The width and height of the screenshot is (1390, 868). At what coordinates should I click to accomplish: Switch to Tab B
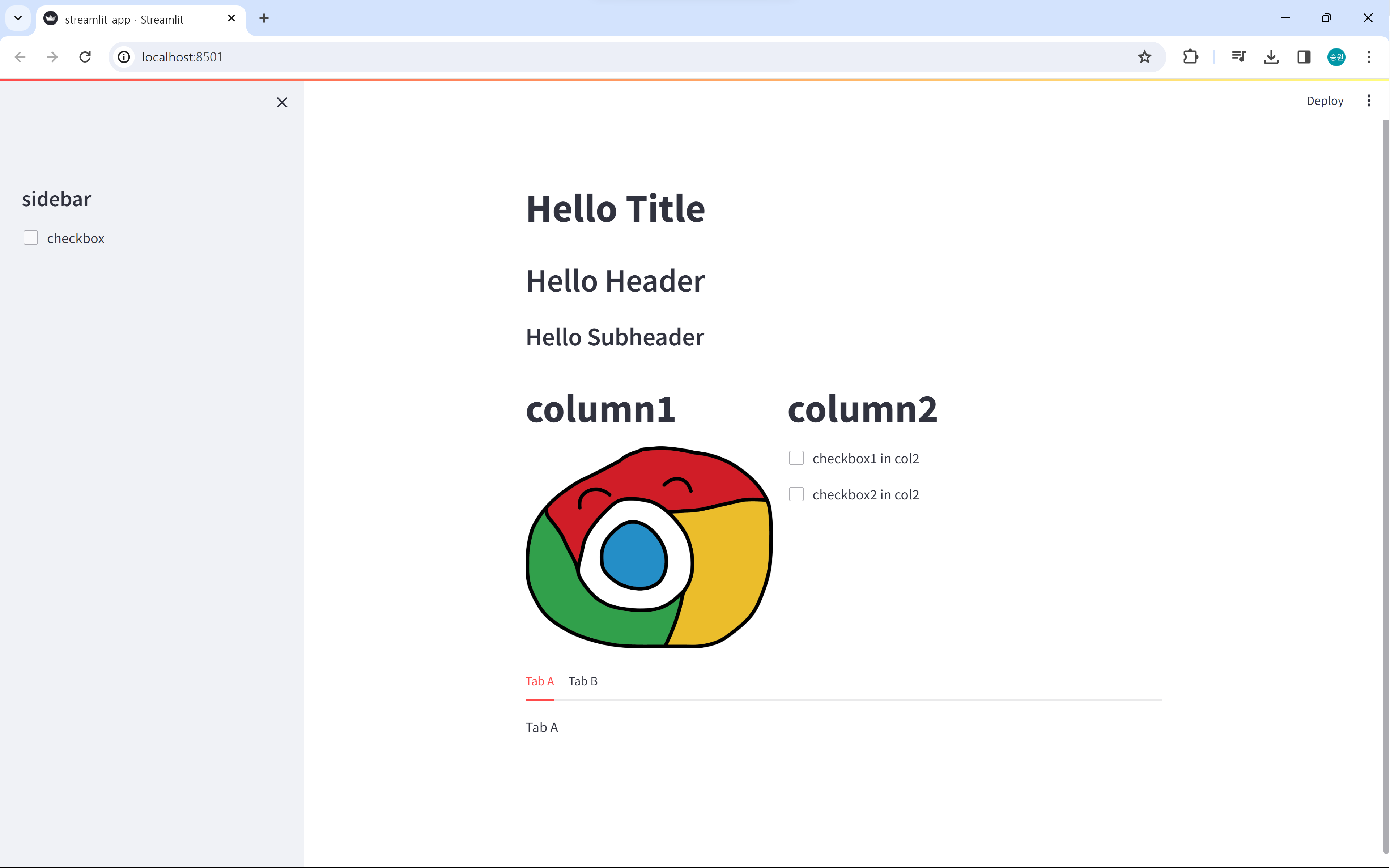pyautogui.click(x=583, y=681)
